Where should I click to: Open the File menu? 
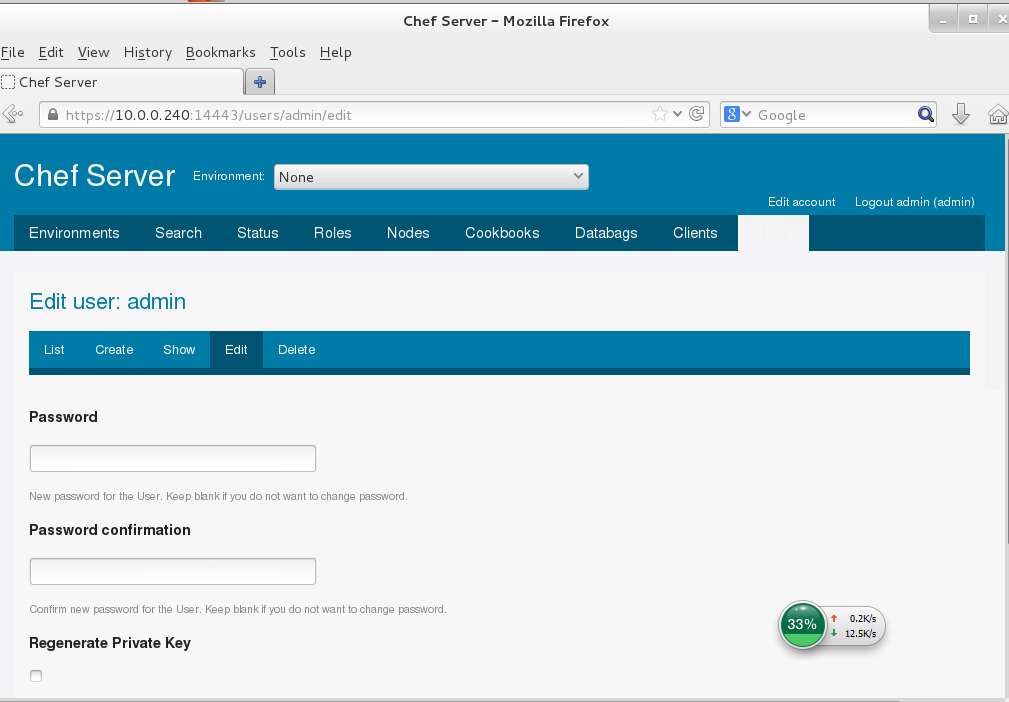coord(12,53)
